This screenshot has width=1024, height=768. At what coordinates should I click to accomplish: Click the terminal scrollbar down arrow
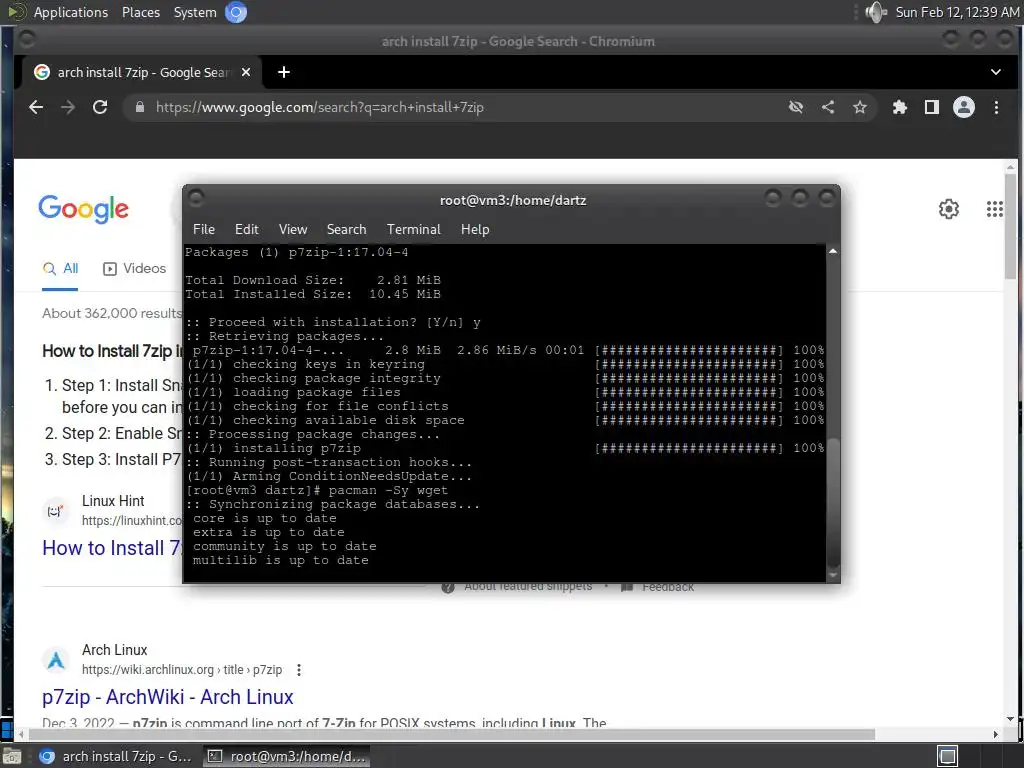(833, 575)
